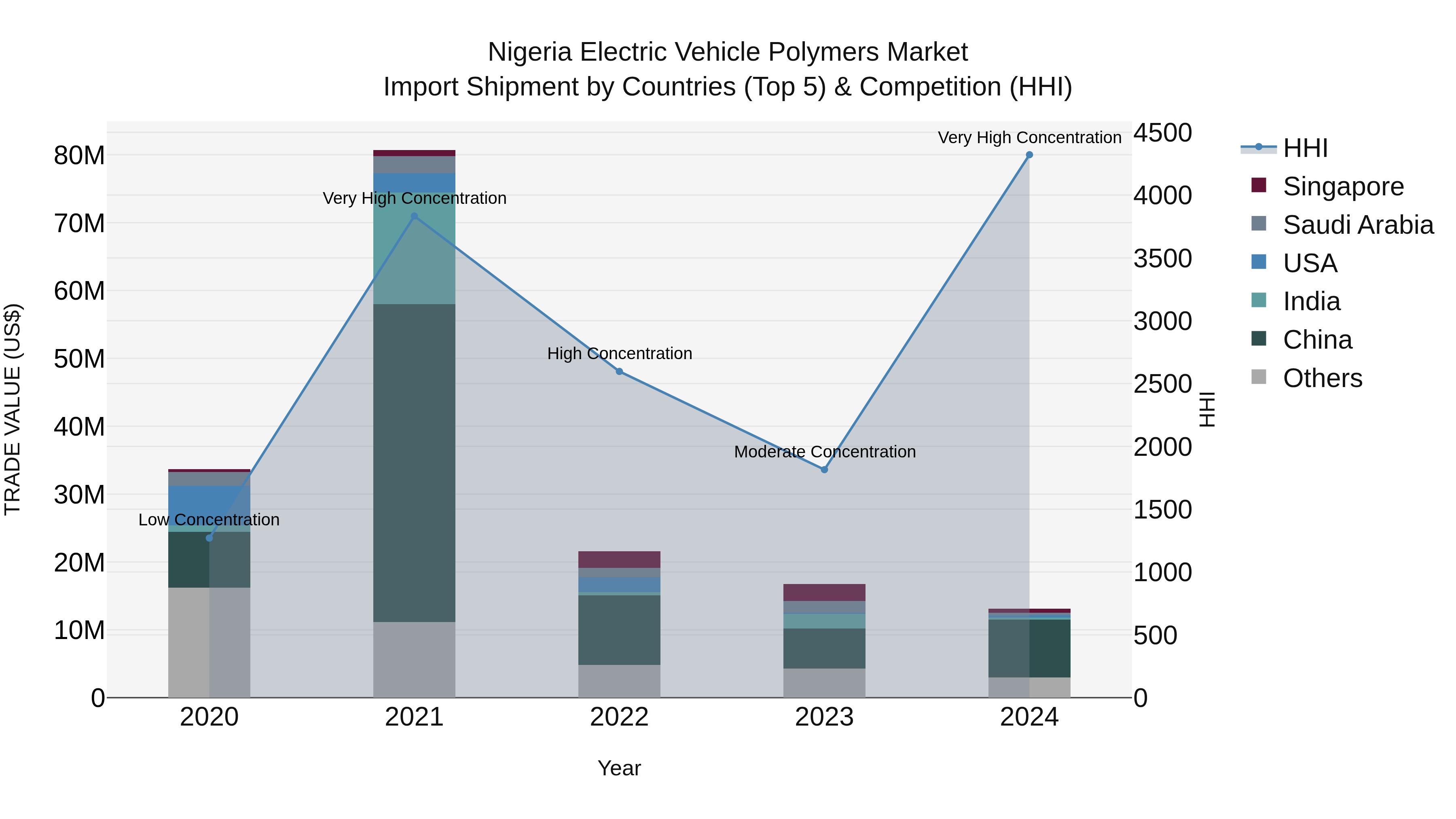Screen dimensions: 1456x819
Task: Click the Singapore segment of 2023 bar
Action: [x=824, y=593]
